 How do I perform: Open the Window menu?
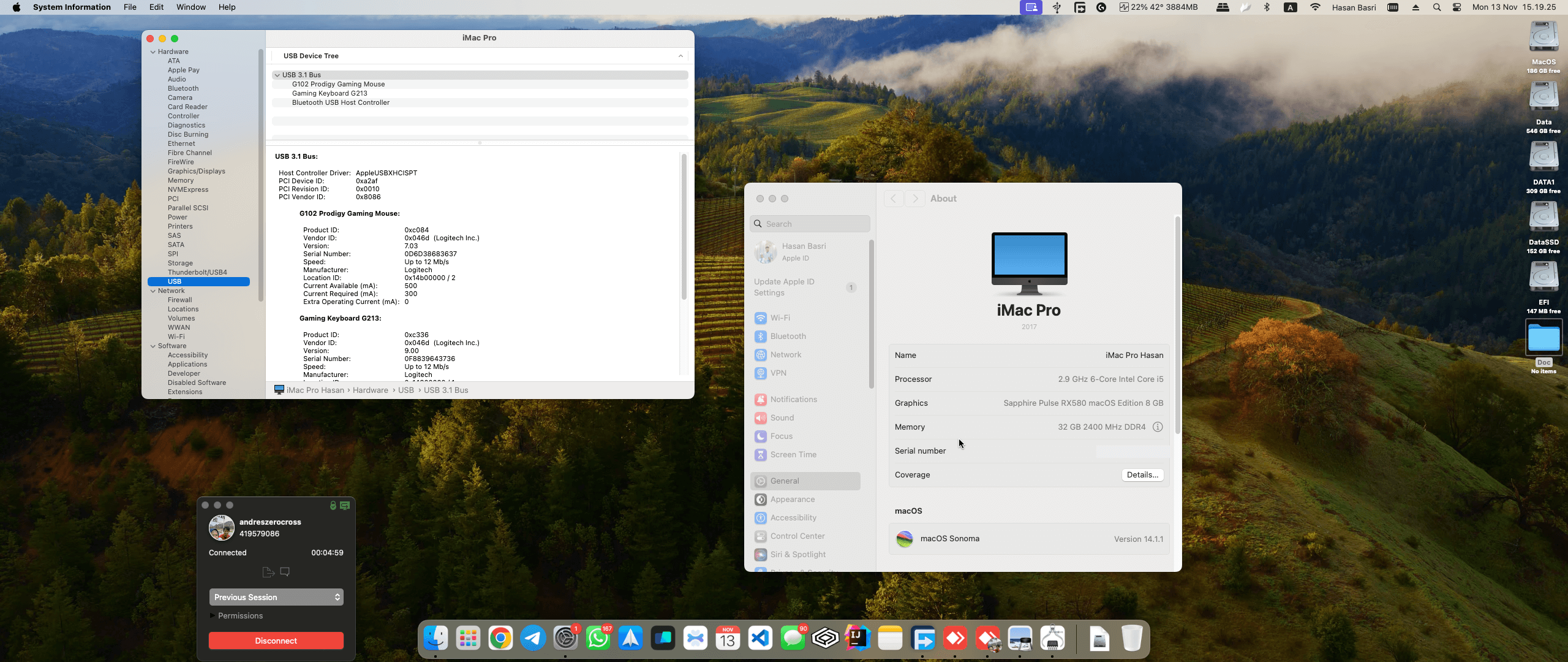(191, 7)
